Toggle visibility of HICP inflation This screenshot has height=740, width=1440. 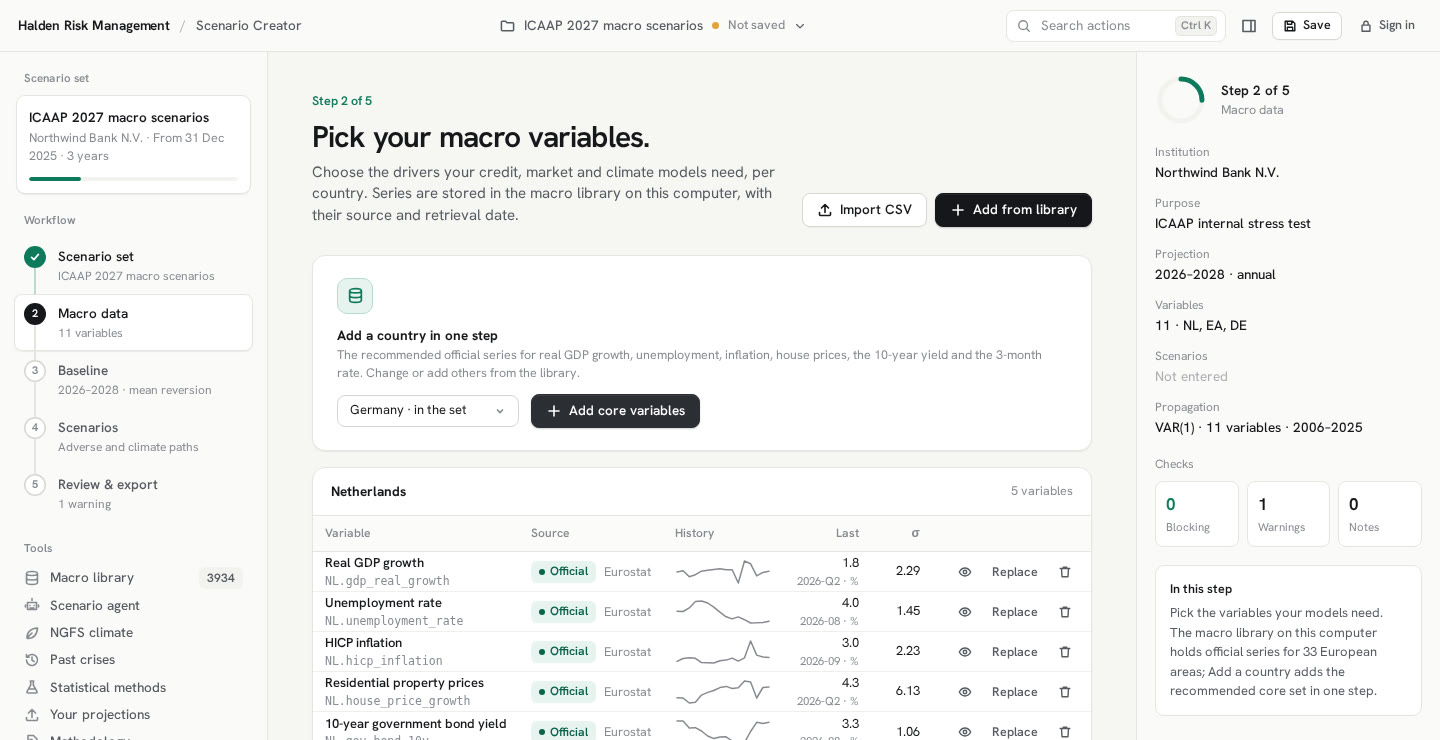pos(965,652)
